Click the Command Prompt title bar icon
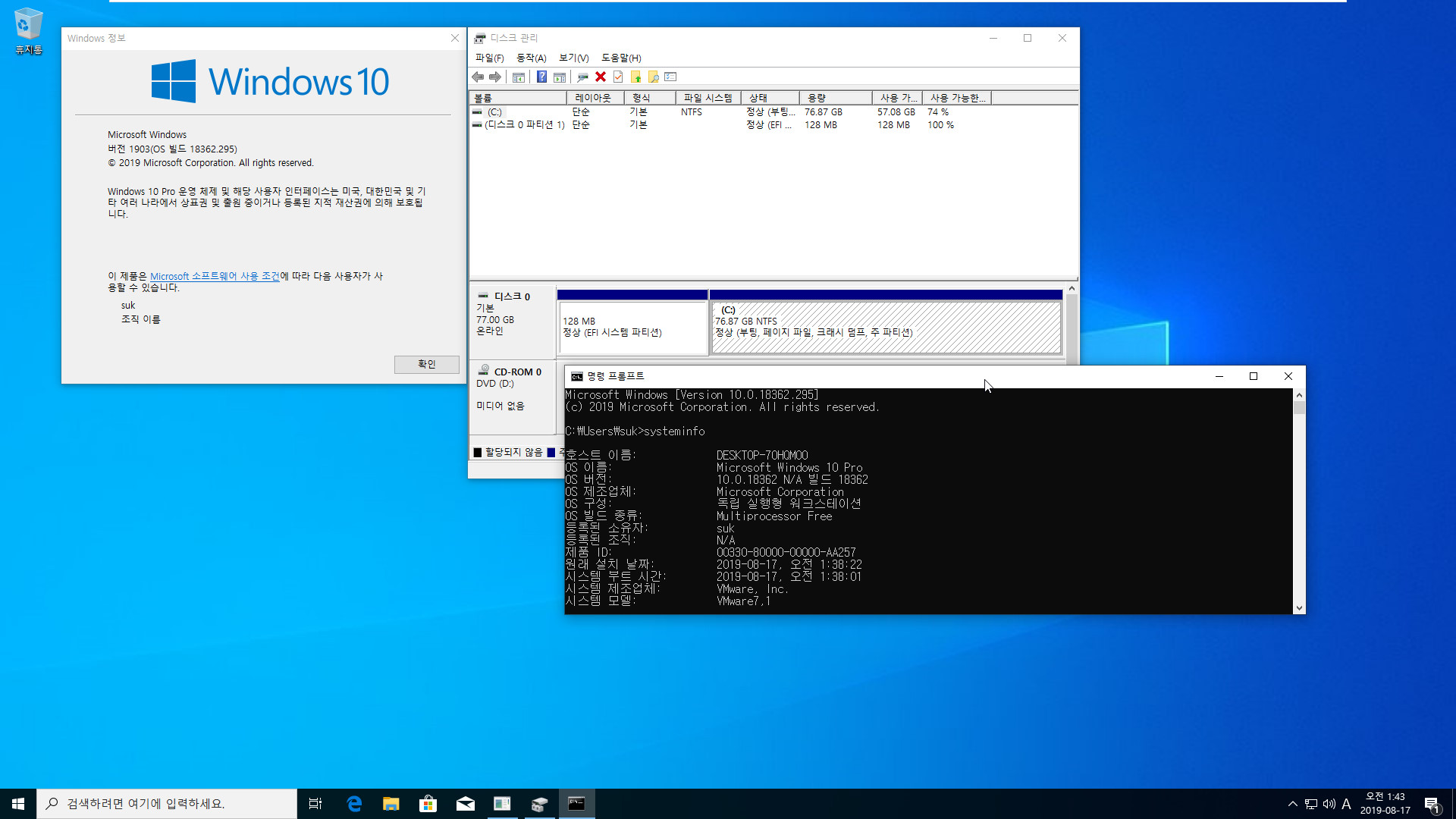This screenshot has height=819, width=1456. (x=576, y=376)
